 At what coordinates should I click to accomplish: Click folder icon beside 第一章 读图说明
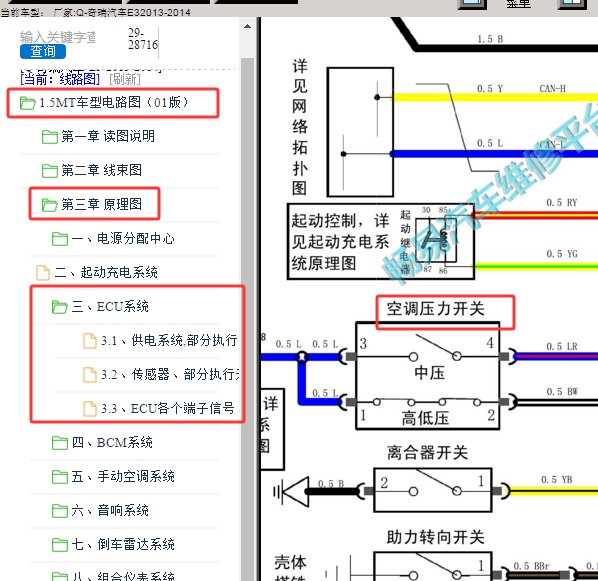click(x=50, y=137)
